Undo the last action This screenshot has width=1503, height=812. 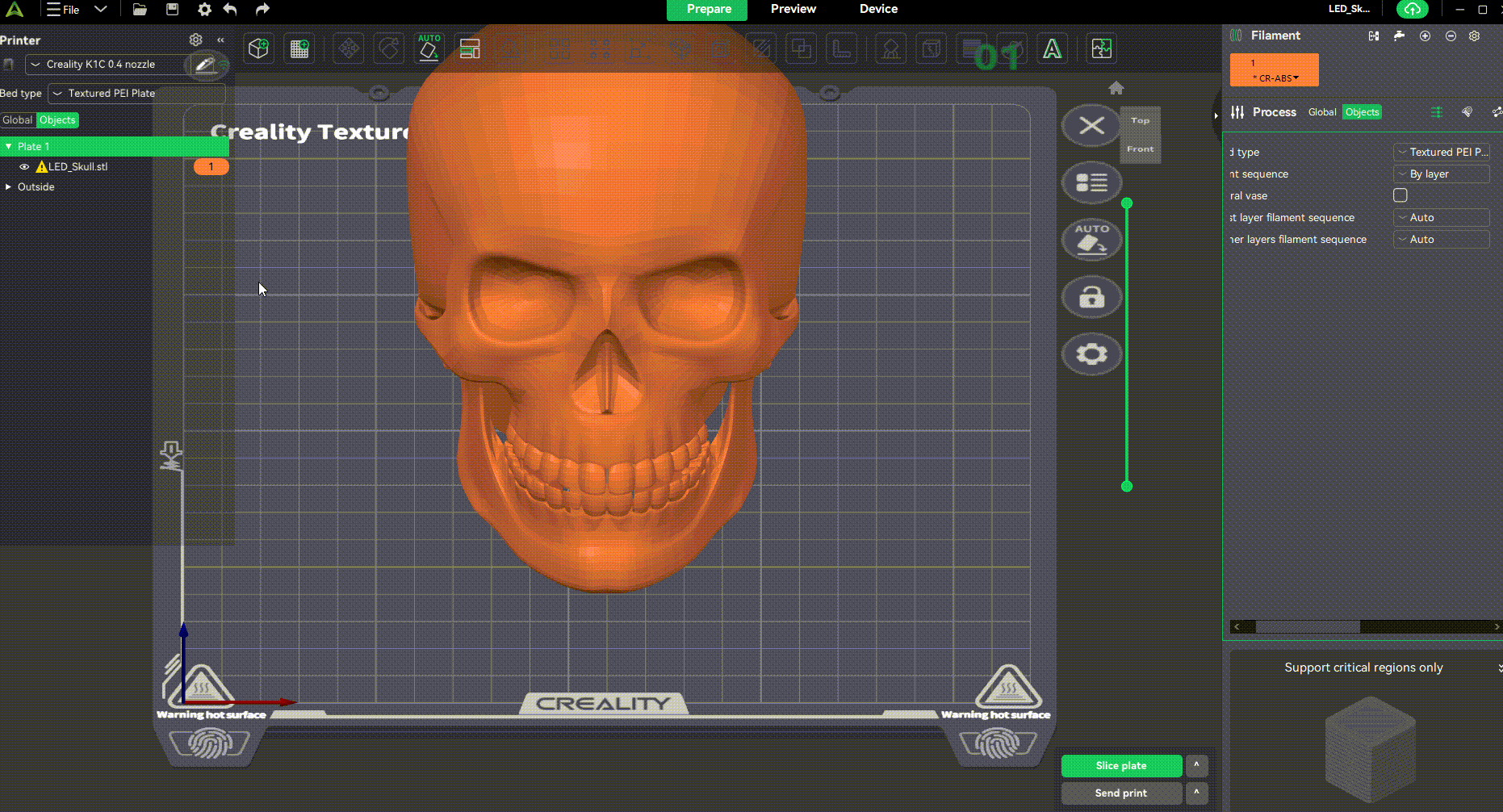coord(231,10)
